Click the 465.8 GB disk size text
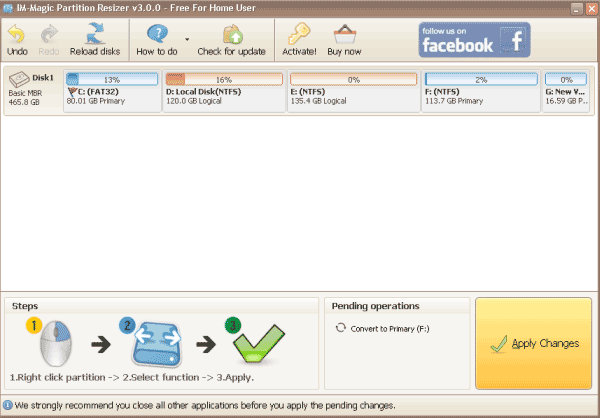Image resolution: width=600 pixels, height=418 pixels. pyautogui.click(x=24, y=102)
